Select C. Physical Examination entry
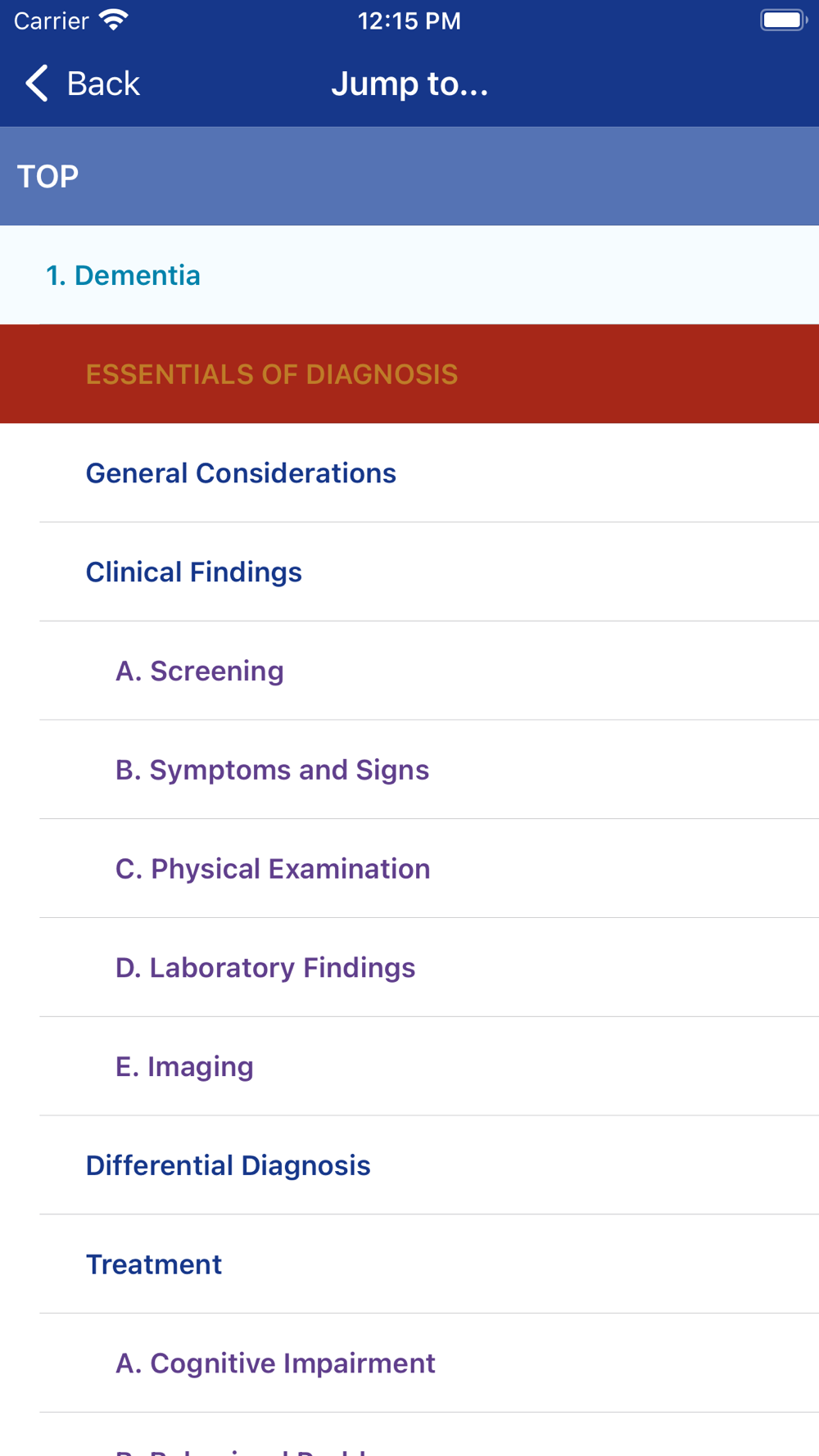The image size is (819, 1456). point(273,869)
